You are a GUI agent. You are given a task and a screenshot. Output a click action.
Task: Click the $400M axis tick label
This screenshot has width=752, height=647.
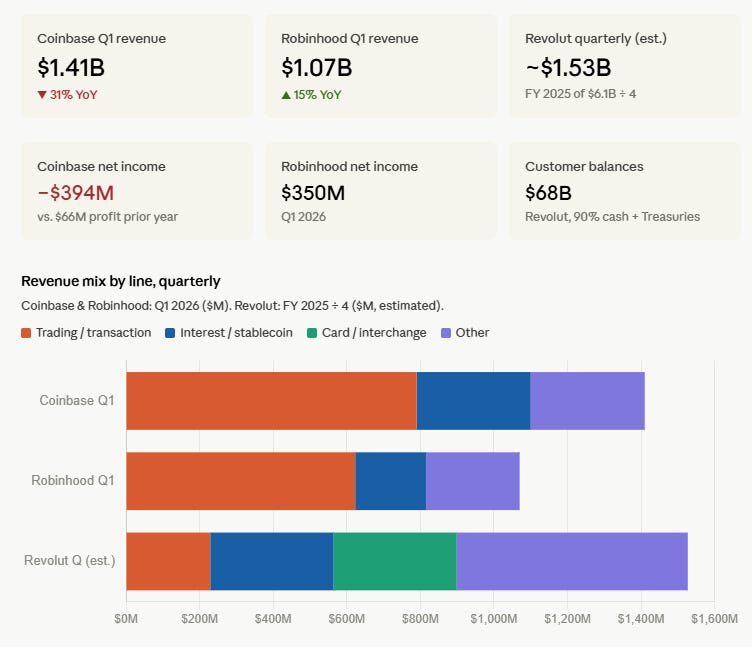point(273,619)
